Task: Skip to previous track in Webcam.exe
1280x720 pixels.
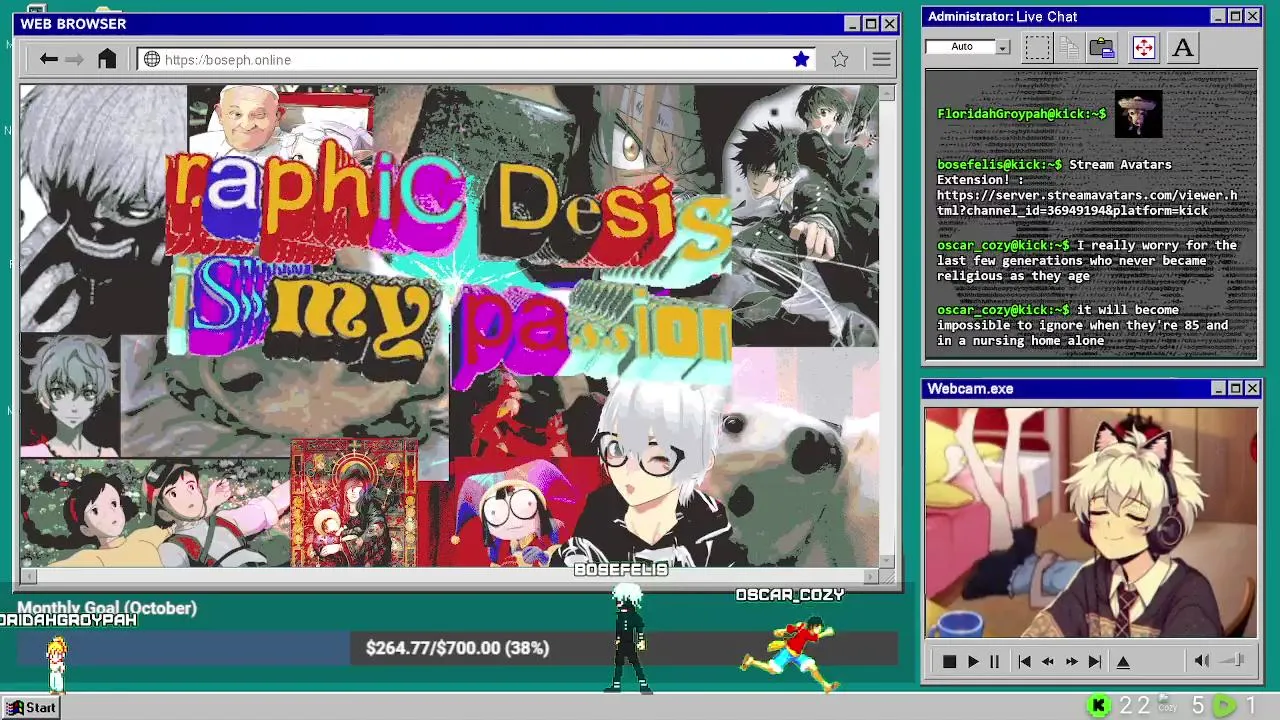Action: coord(1024,661)
